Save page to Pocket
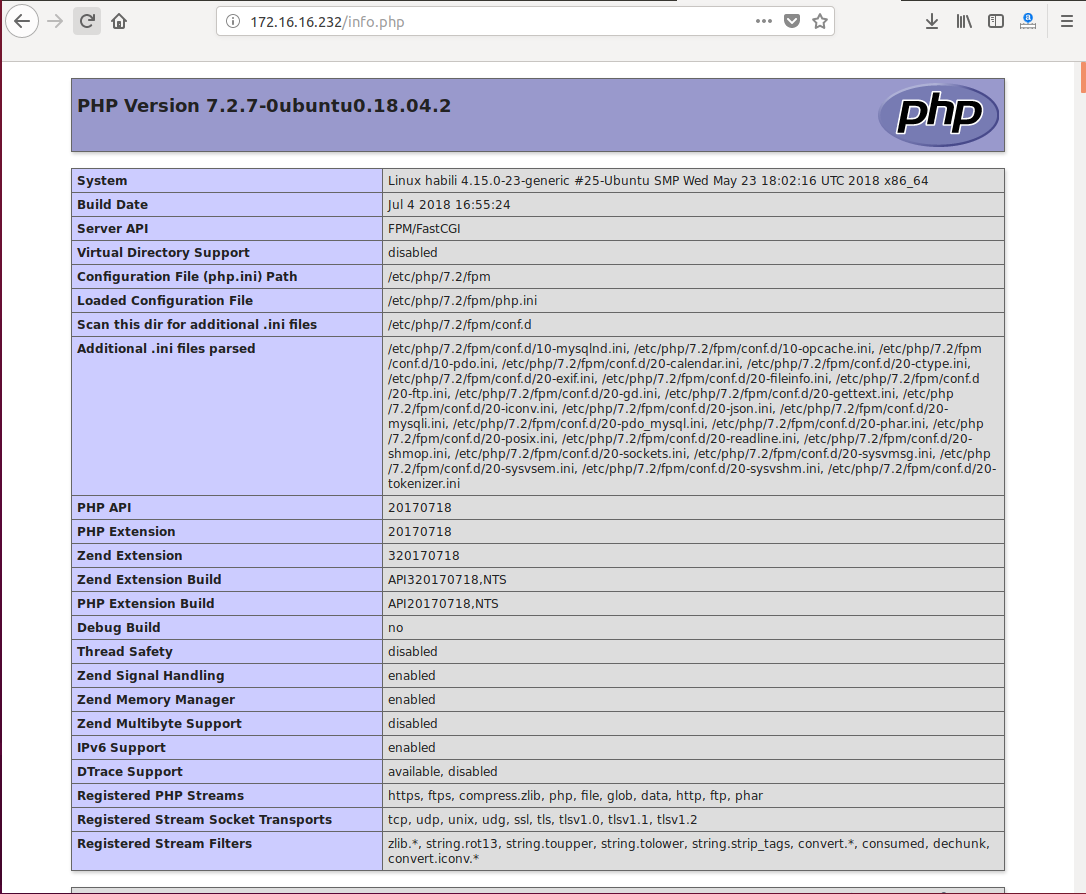 tap(791, 21)
